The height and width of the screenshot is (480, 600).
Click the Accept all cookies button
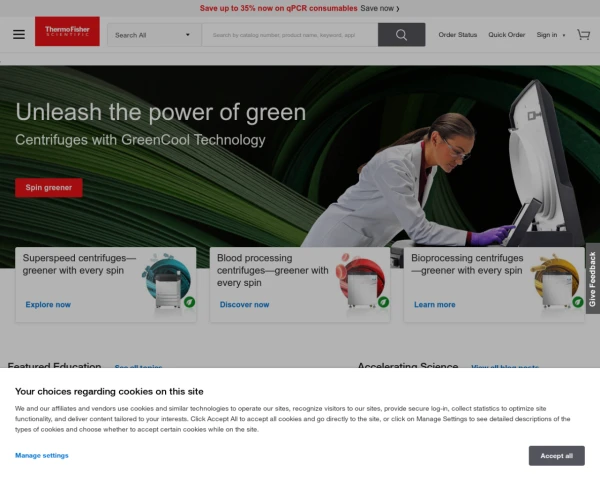[557, 456]
